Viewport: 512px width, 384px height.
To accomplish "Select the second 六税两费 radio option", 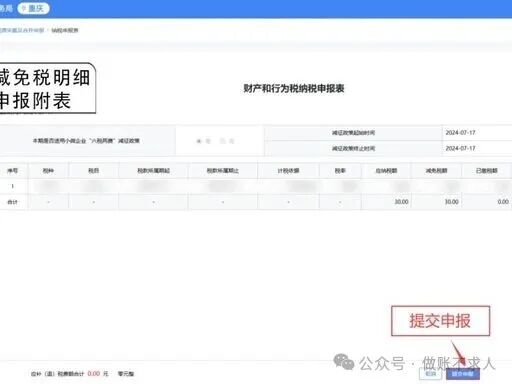I will 223,141.
